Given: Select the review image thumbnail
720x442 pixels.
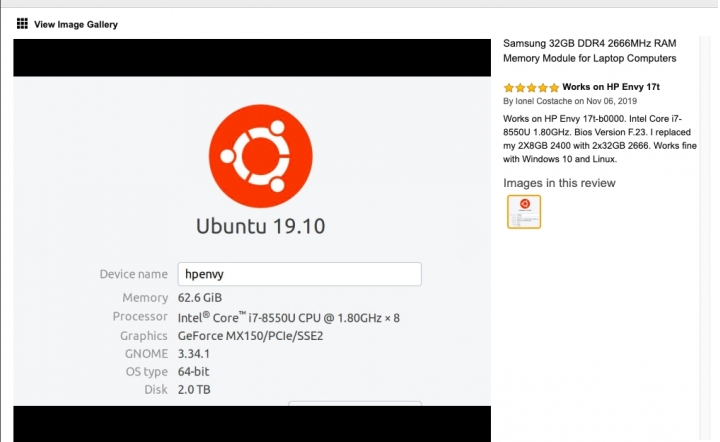Looking at the screenshot, I should click(x=524, y=212).
